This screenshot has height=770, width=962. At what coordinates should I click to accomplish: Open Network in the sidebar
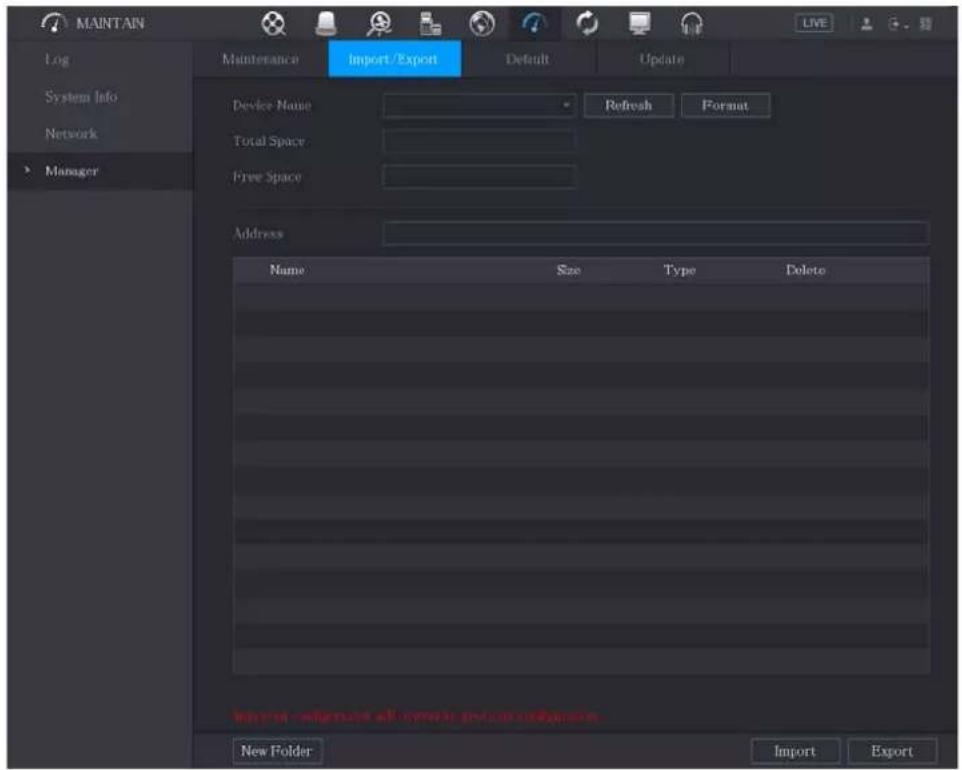click(x=71, y=133)
